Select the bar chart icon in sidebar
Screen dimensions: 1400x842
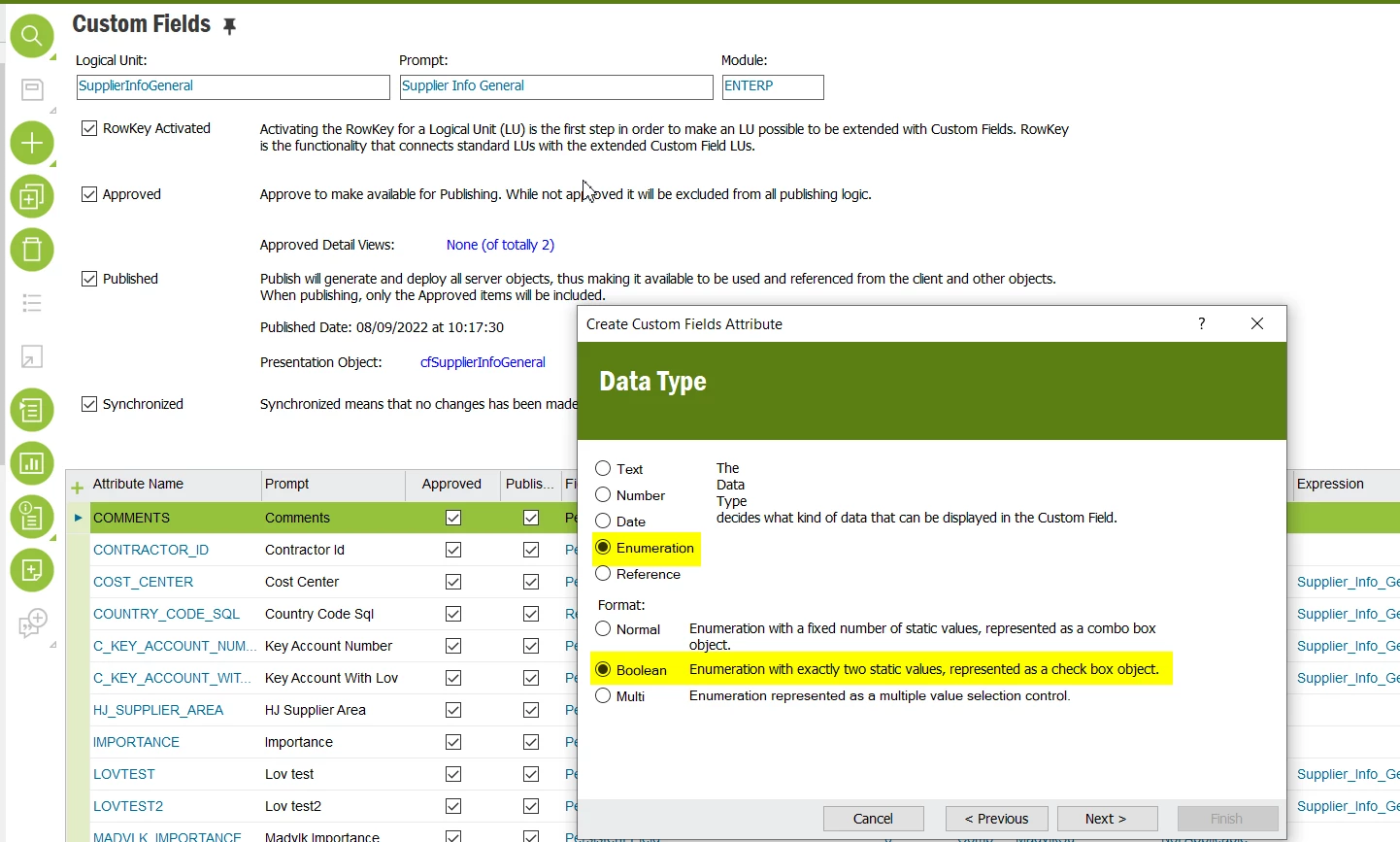[32, 463]
